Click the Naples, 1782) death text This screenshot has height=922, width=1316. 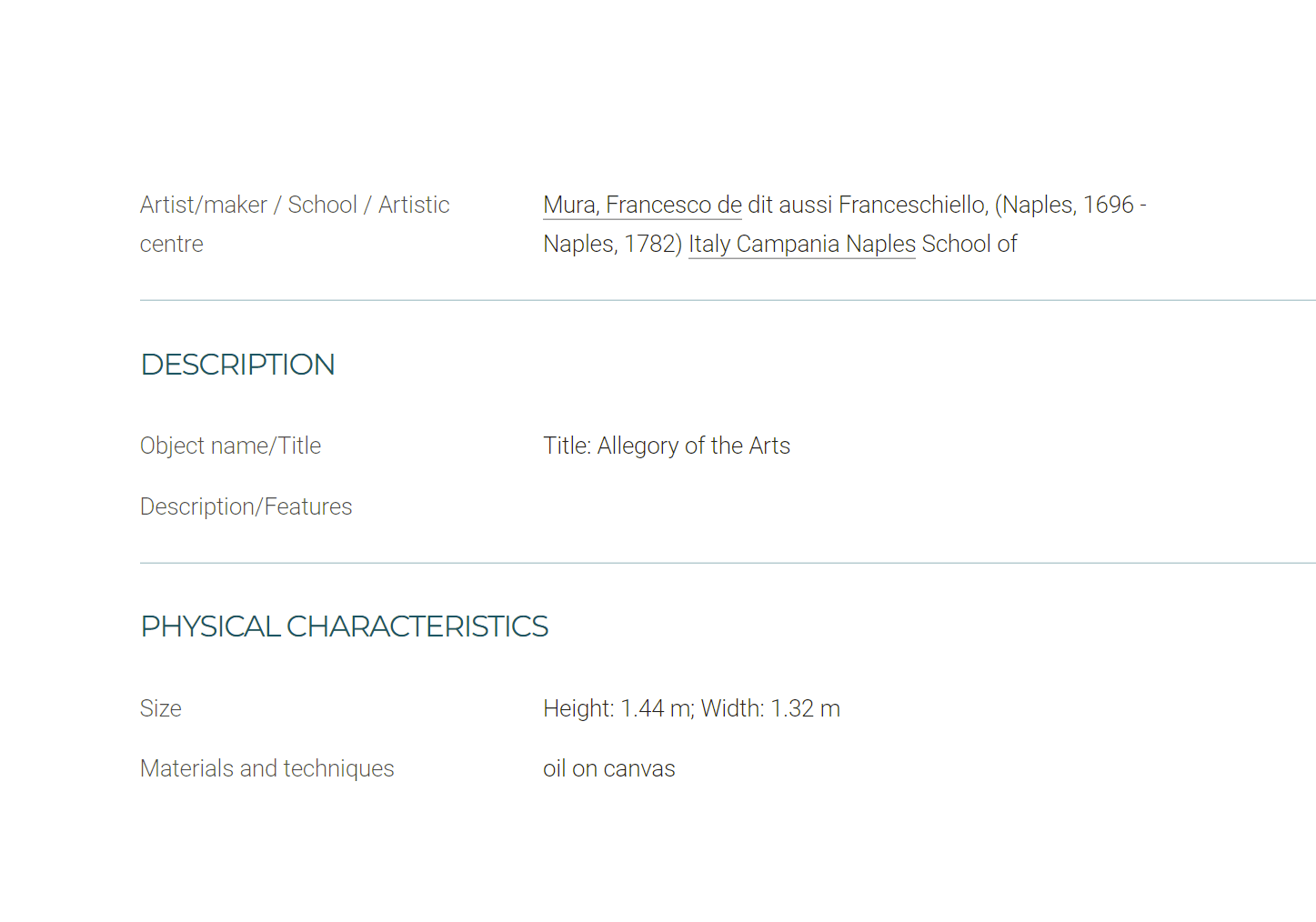pos(613,244)
